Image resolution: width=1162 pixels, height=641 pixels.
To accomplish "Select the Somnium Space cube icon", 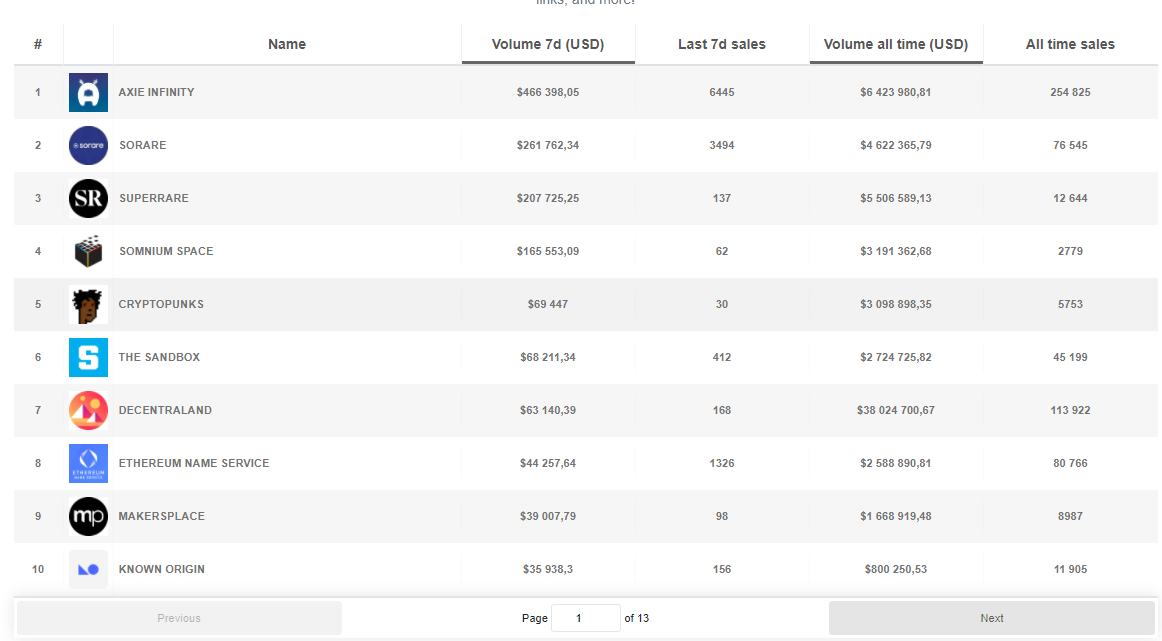I will [88, 251].
